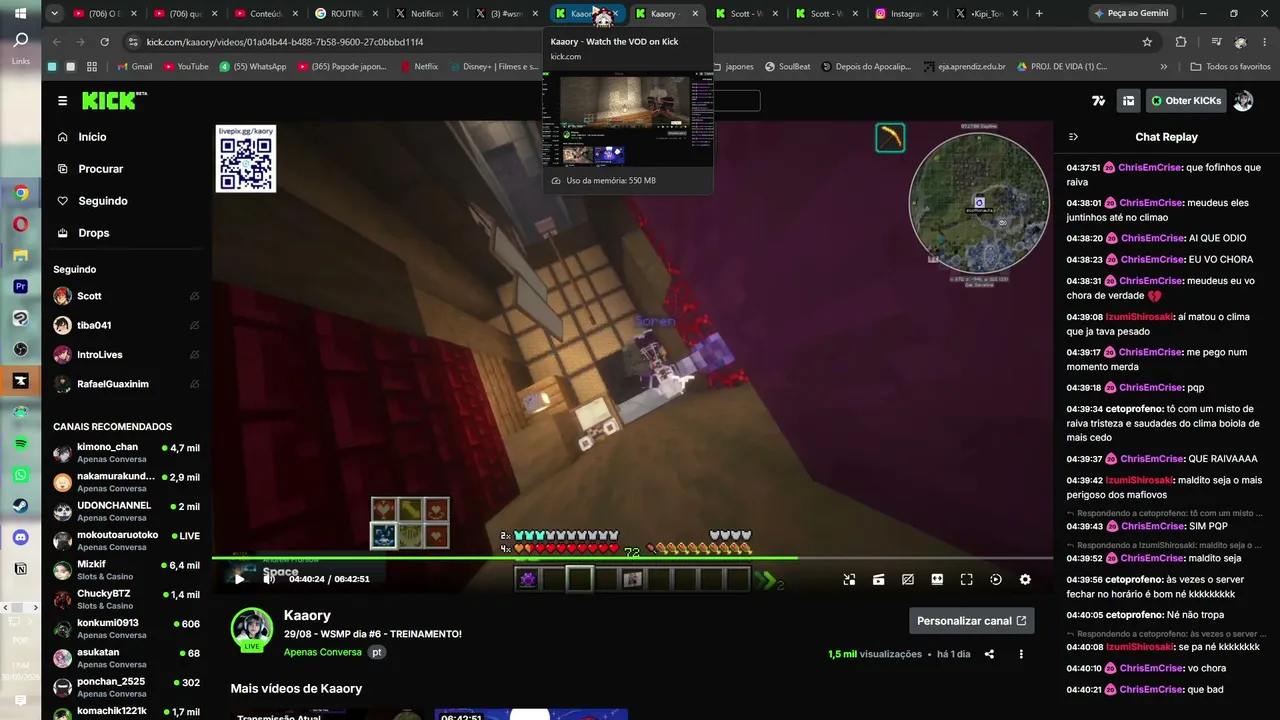
Task: Click the kick.com address bar
Action: [640, 42]
